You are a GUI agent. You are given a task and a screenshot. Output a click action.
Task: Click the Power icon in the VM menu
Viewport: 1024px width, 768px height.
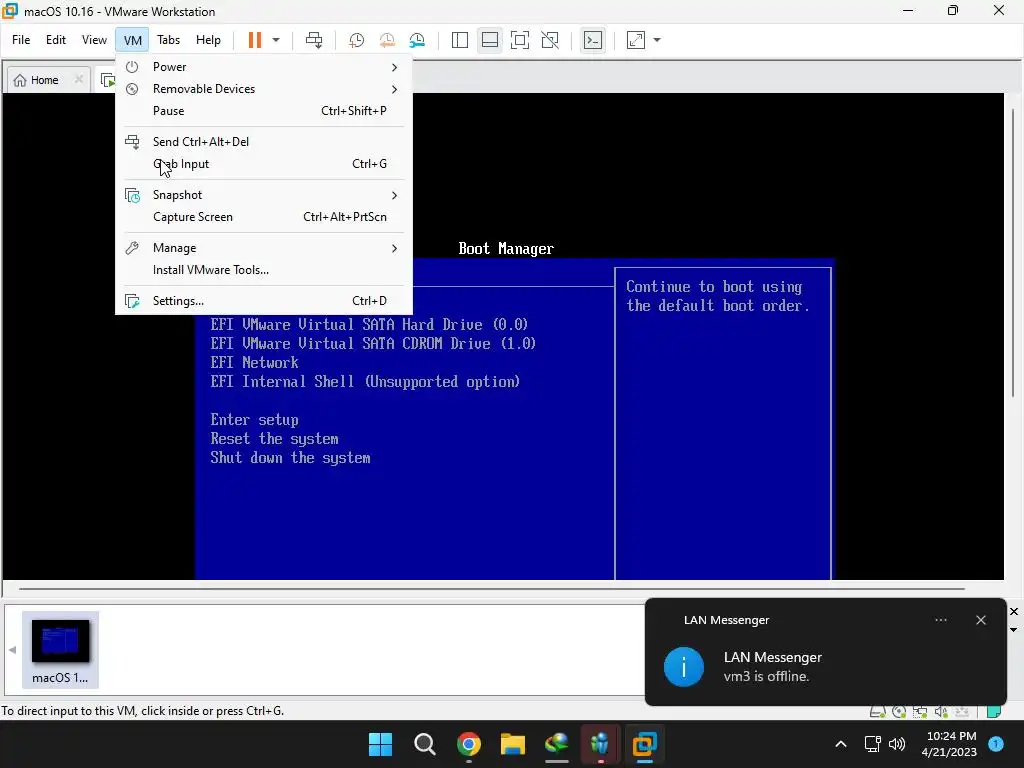pyautogui.click(x=132, y=67)
